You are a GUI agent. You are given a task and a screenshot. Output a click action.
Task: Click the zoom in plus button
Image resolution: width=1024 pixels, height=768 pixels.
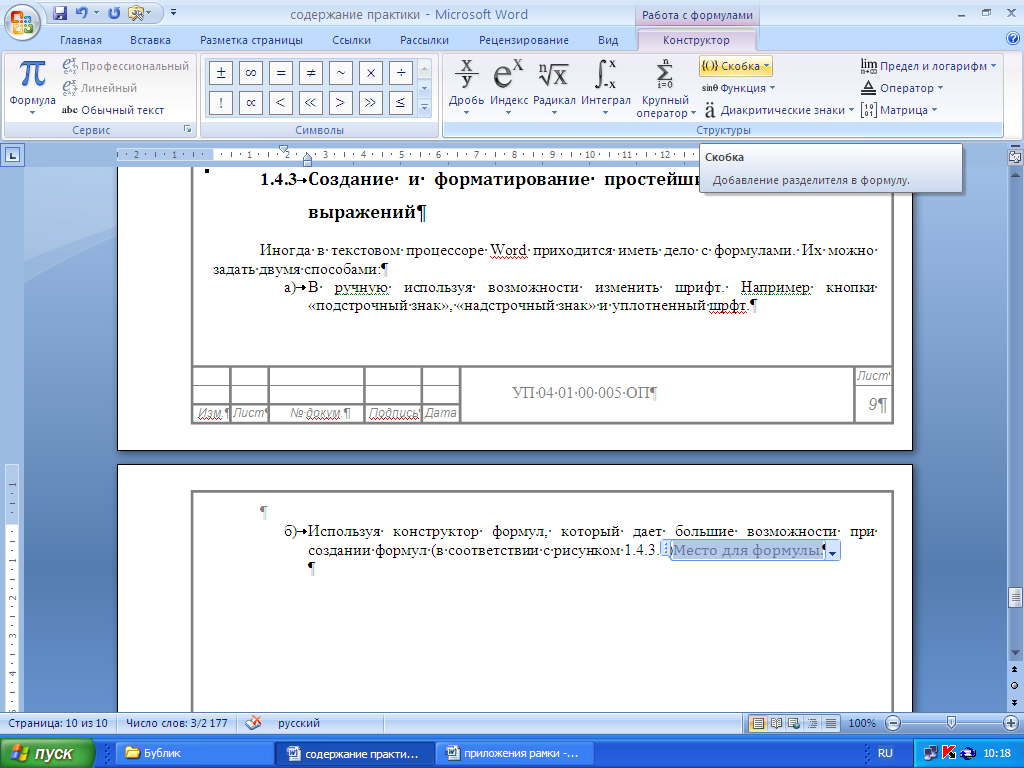click(1010, 723)
